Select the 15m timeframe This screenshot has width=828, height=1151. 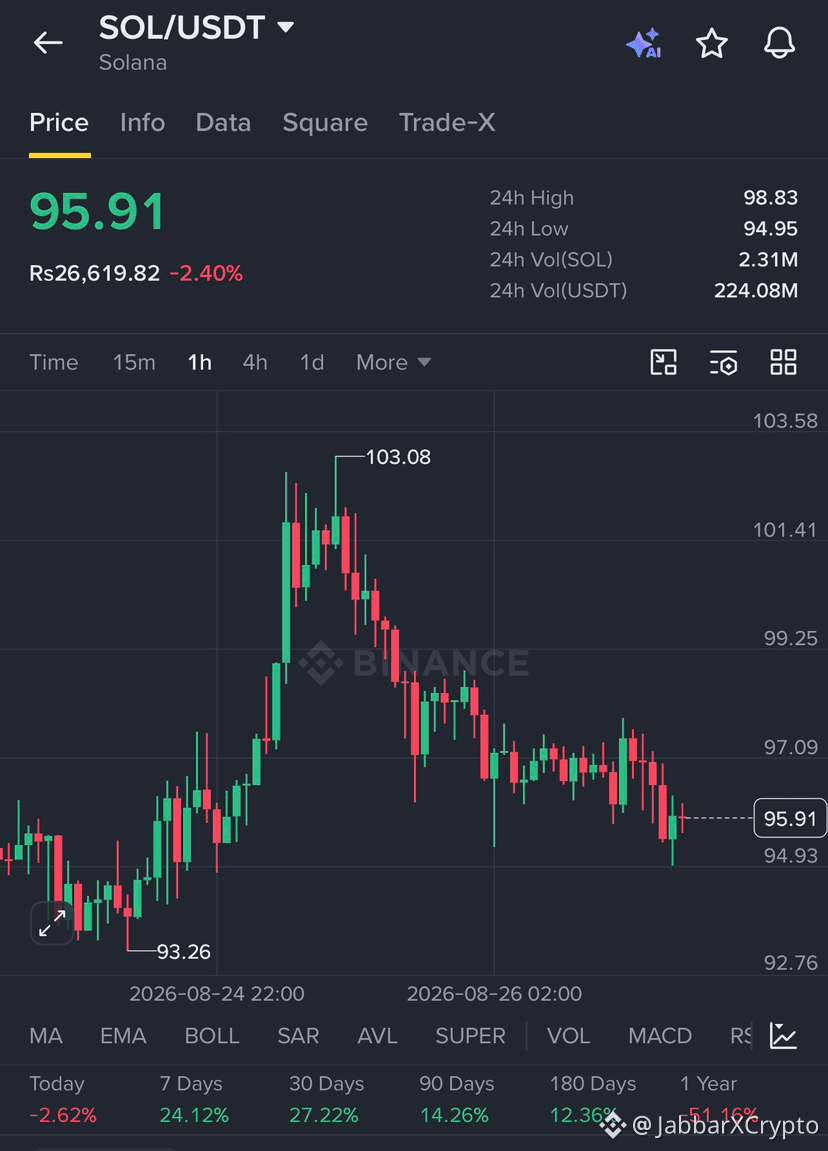click(x=134, y=362)
